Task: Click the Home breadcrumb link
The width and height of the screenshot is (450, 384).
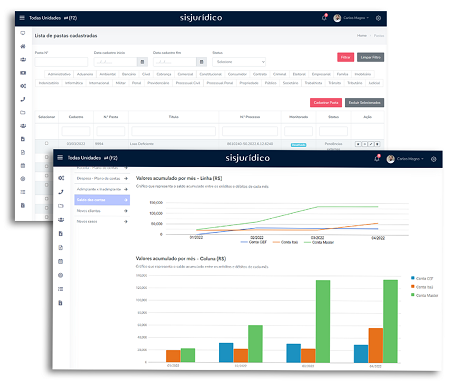Action: coord(362,35)
